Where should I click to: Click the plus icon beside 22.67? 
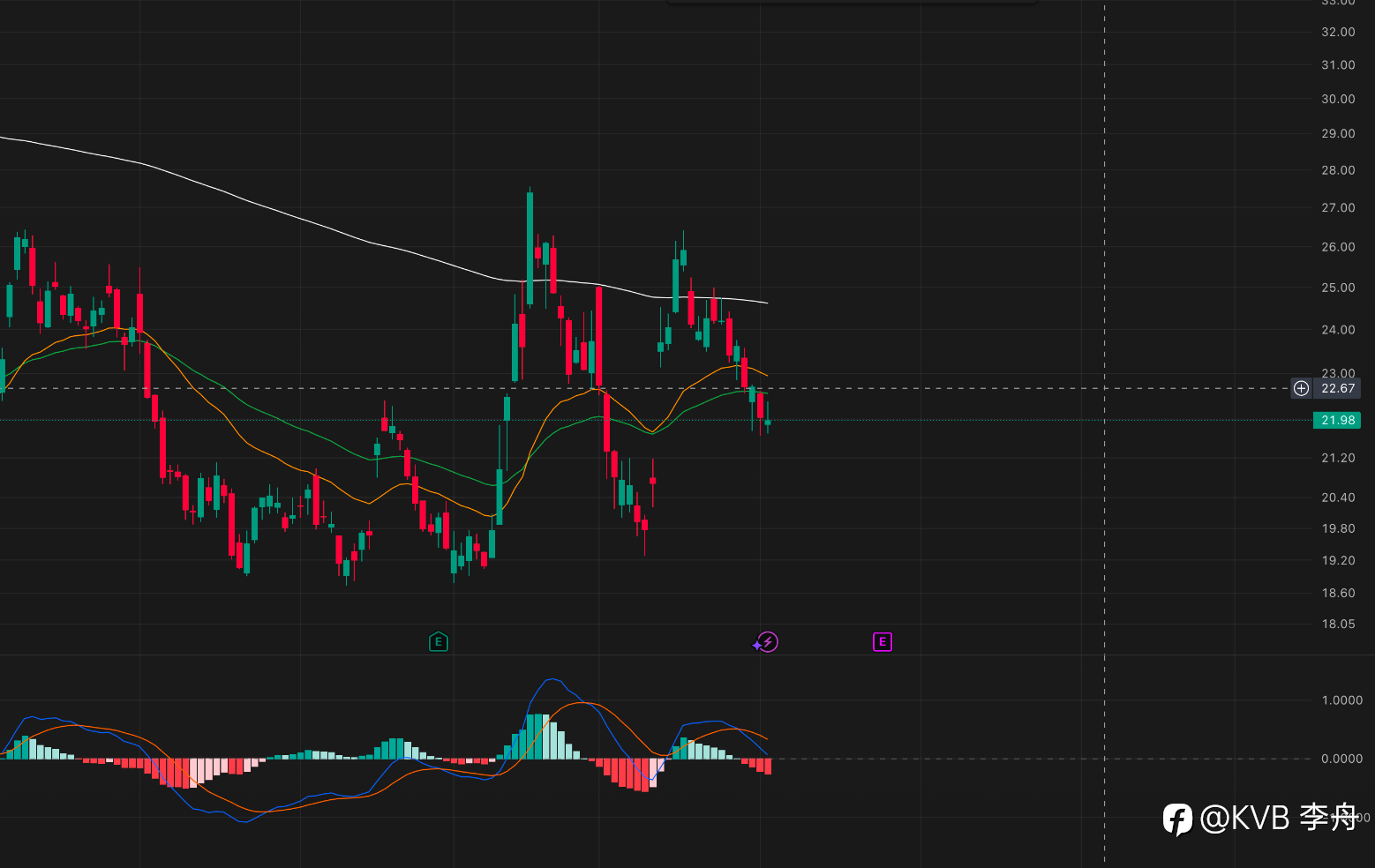point(1301,388)
